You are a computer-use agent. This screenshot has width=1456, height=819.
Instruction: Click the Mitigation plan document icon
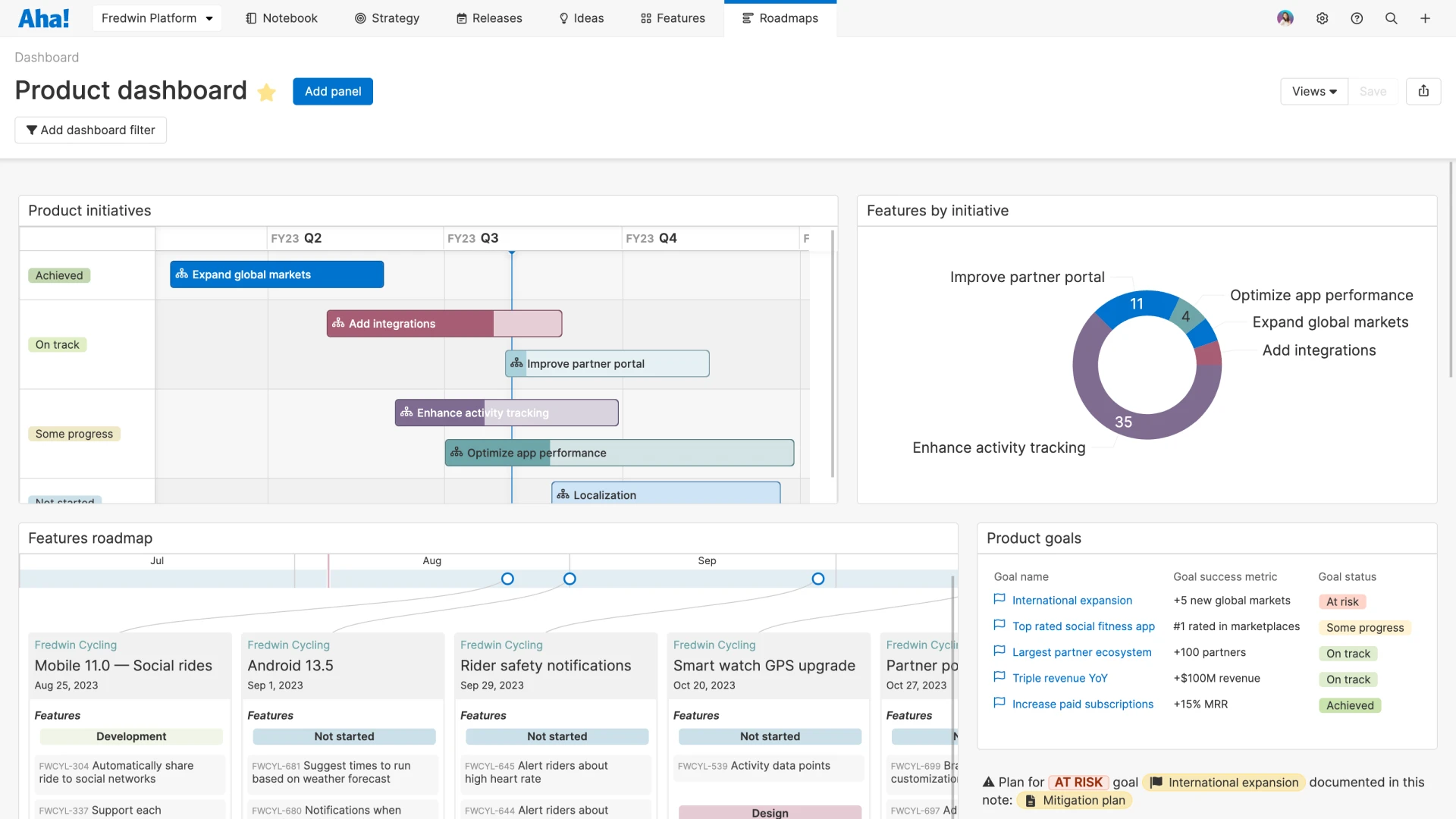(1032, 800)
